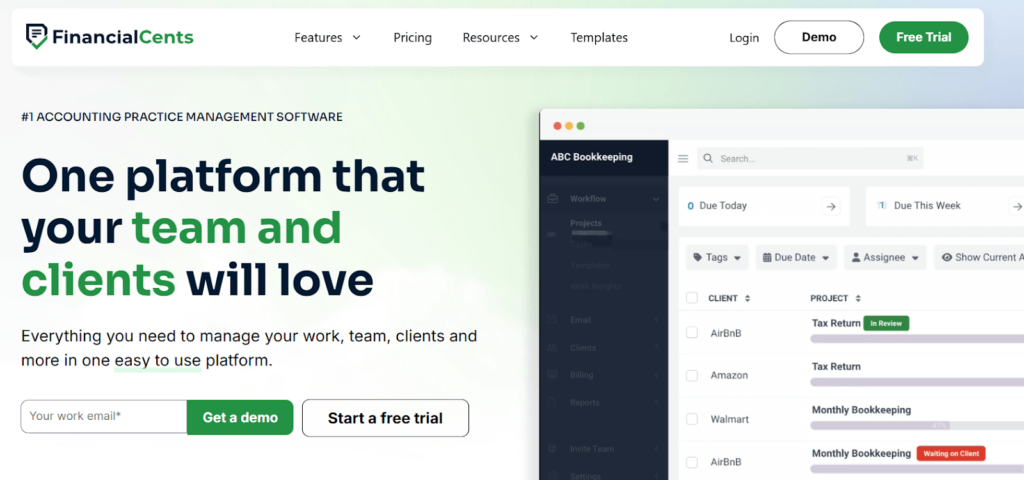Click the hamburger menu icon beside search

click(x=683, y=158)
